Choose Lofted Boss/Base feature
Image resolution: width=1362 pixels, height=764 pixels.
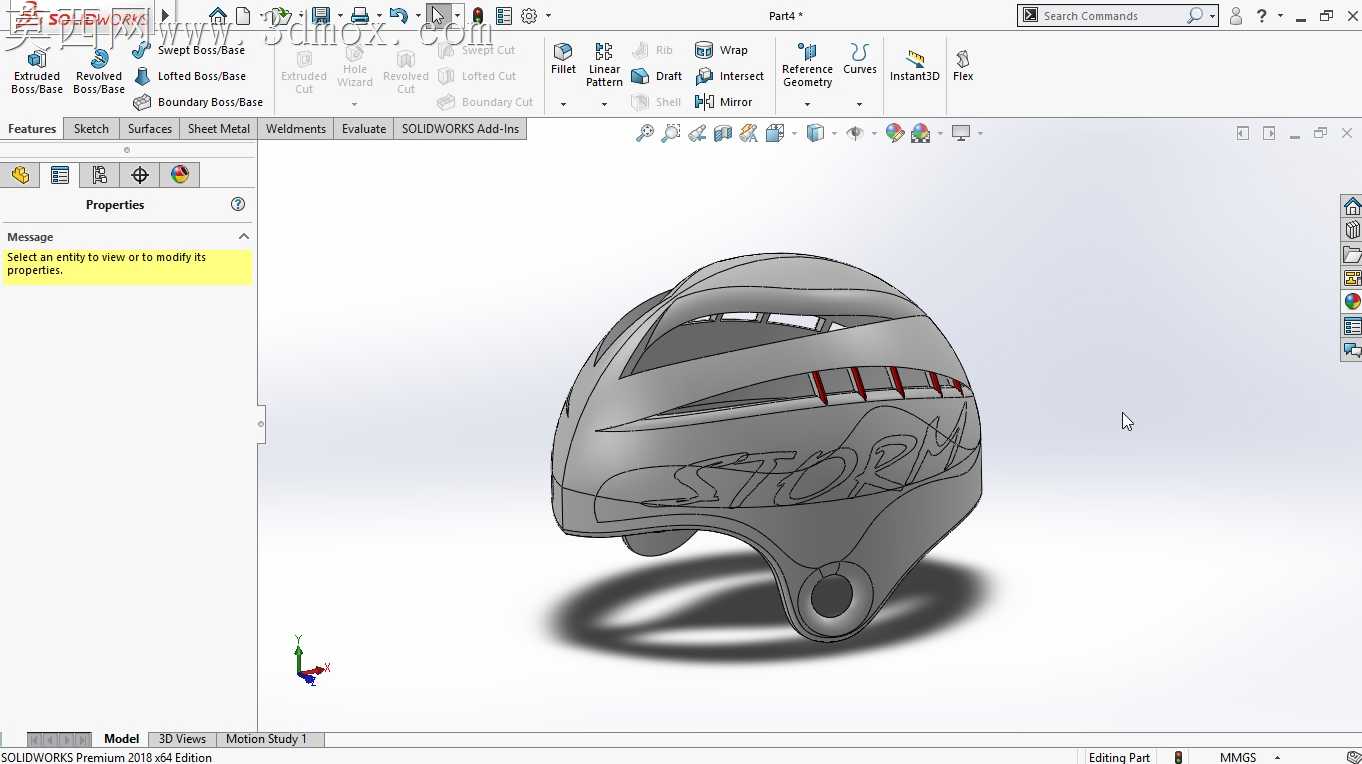[x=189, y=76]
